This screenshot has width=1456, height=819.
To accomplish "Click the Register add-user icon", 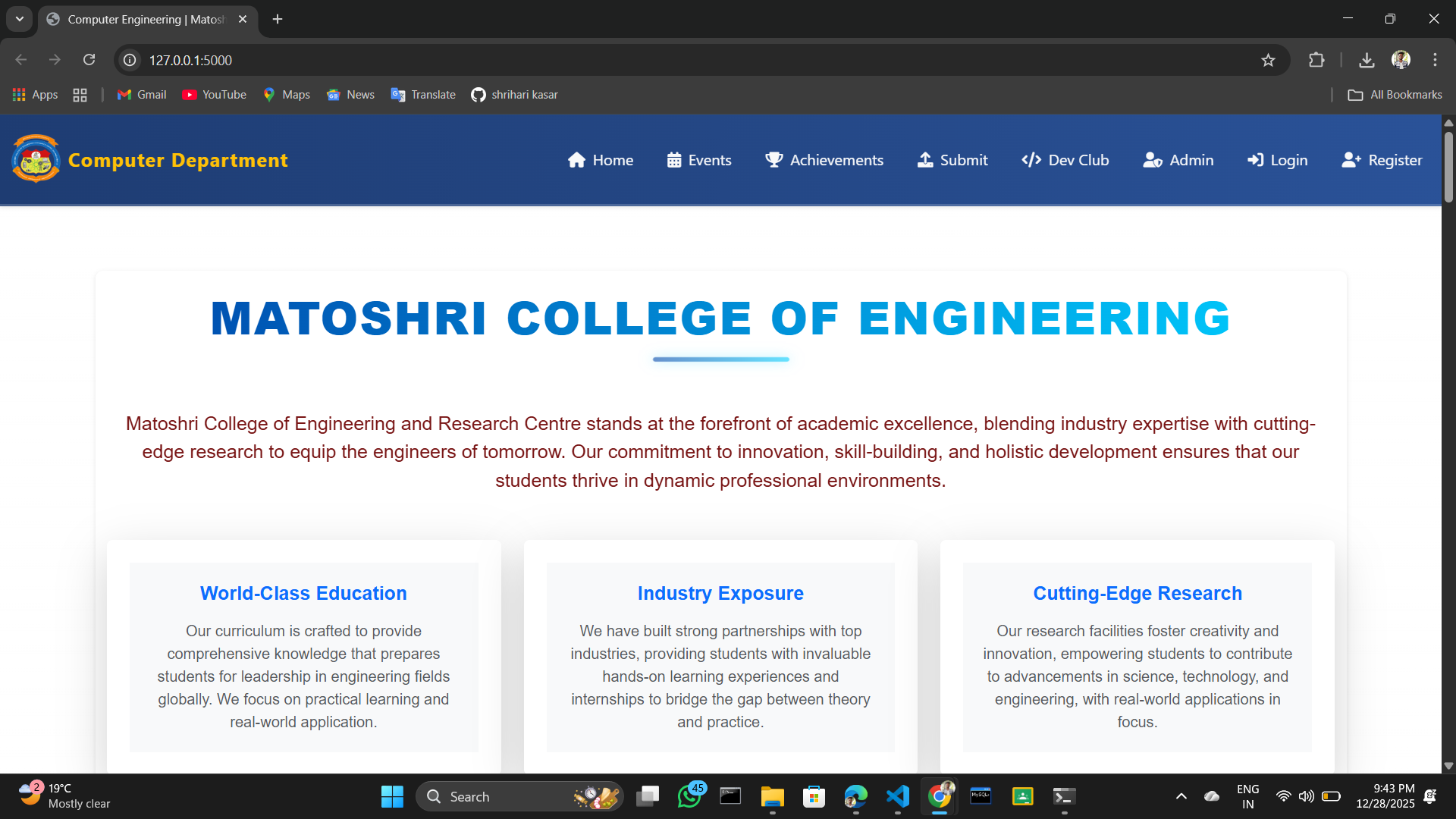I will [x=1351, y=160].
